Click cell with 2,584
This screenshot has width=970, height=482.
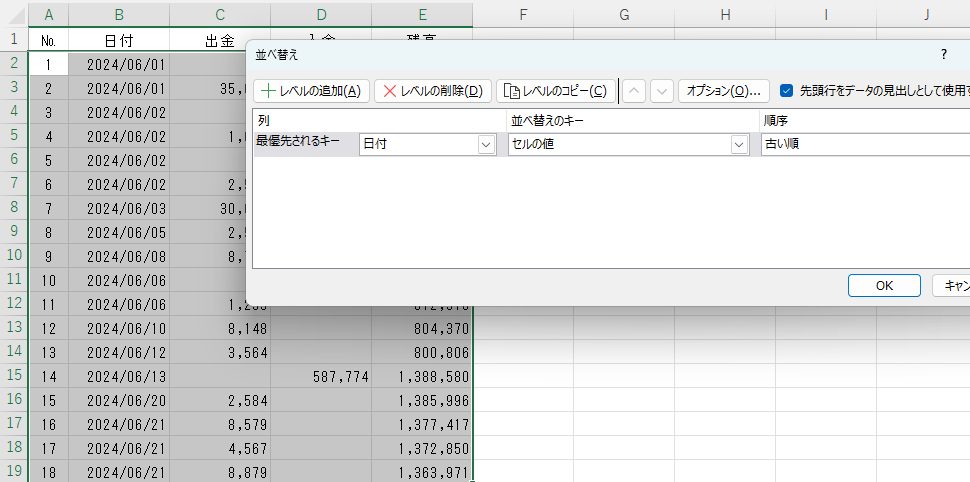220,400
